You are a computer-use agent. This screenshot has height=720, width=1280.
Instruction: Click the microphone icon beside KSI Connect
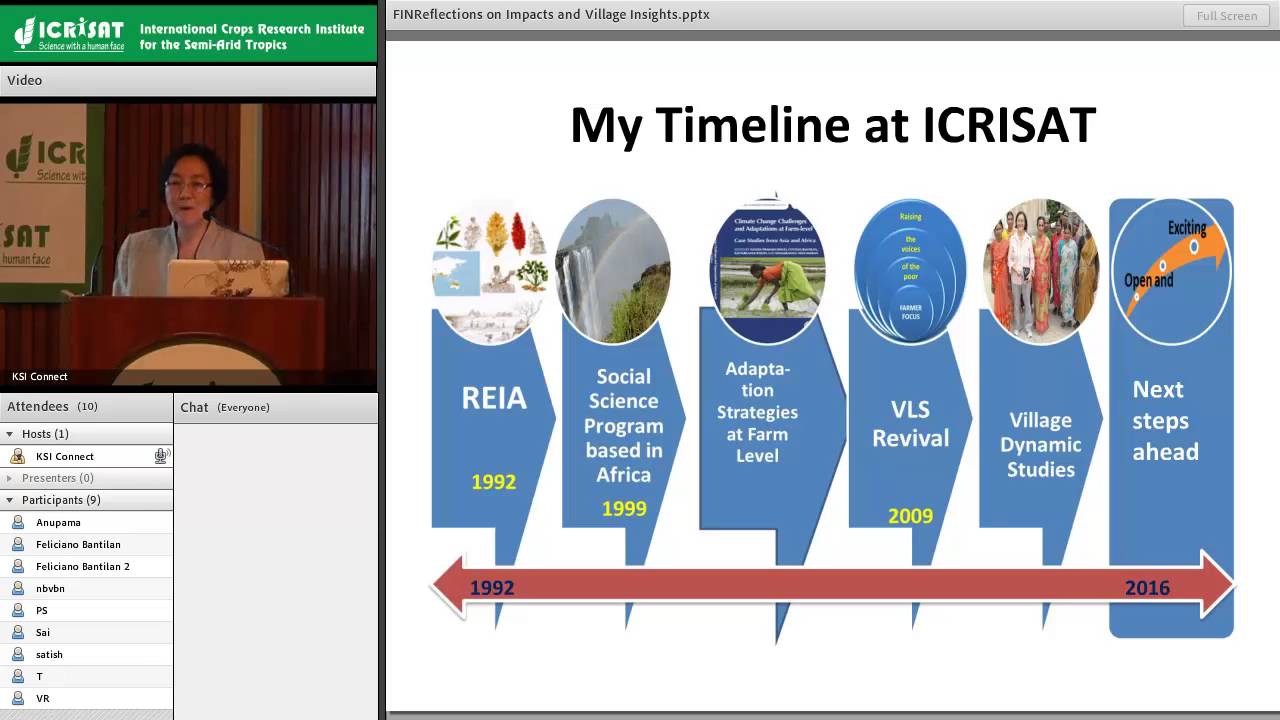160,456
